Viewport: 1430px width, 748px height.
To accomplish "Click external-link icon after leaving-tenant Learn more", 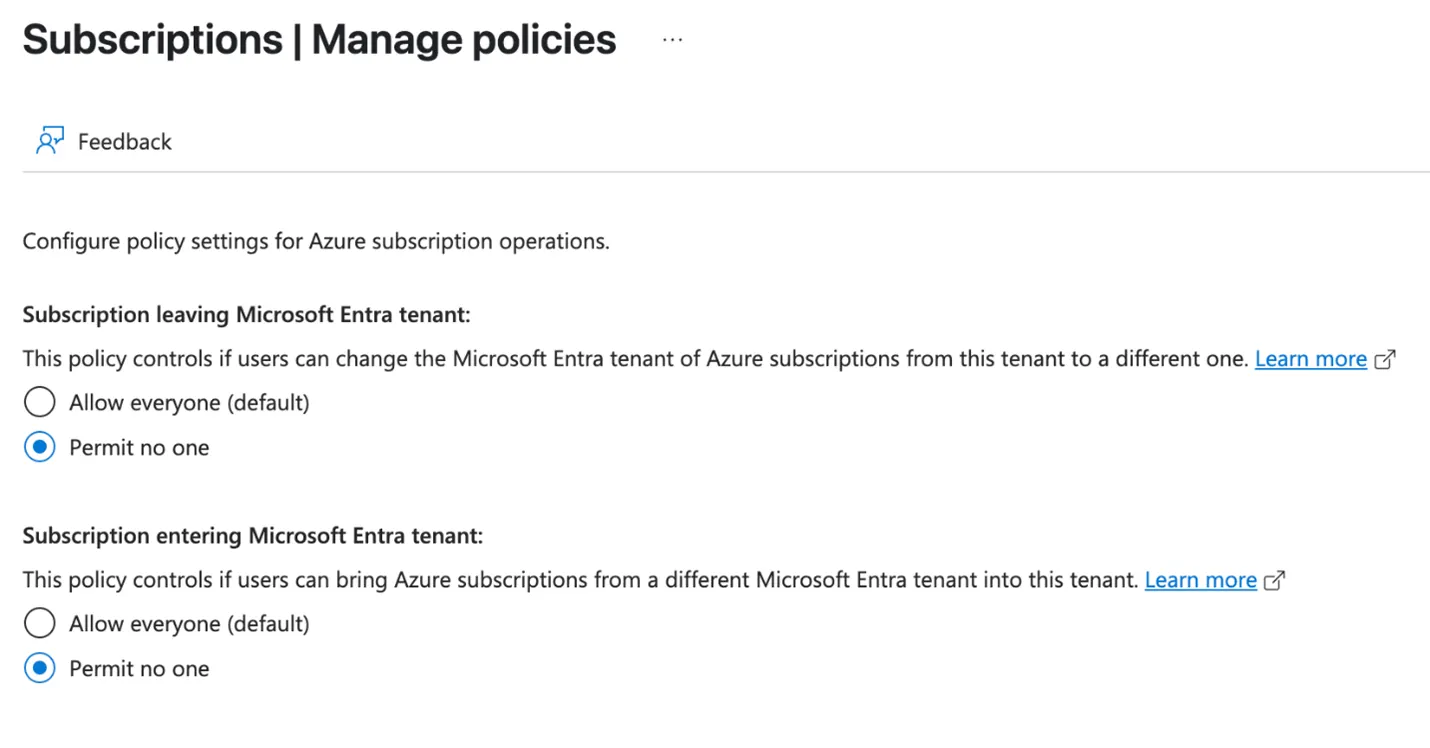I will (x=1385, y=360).
